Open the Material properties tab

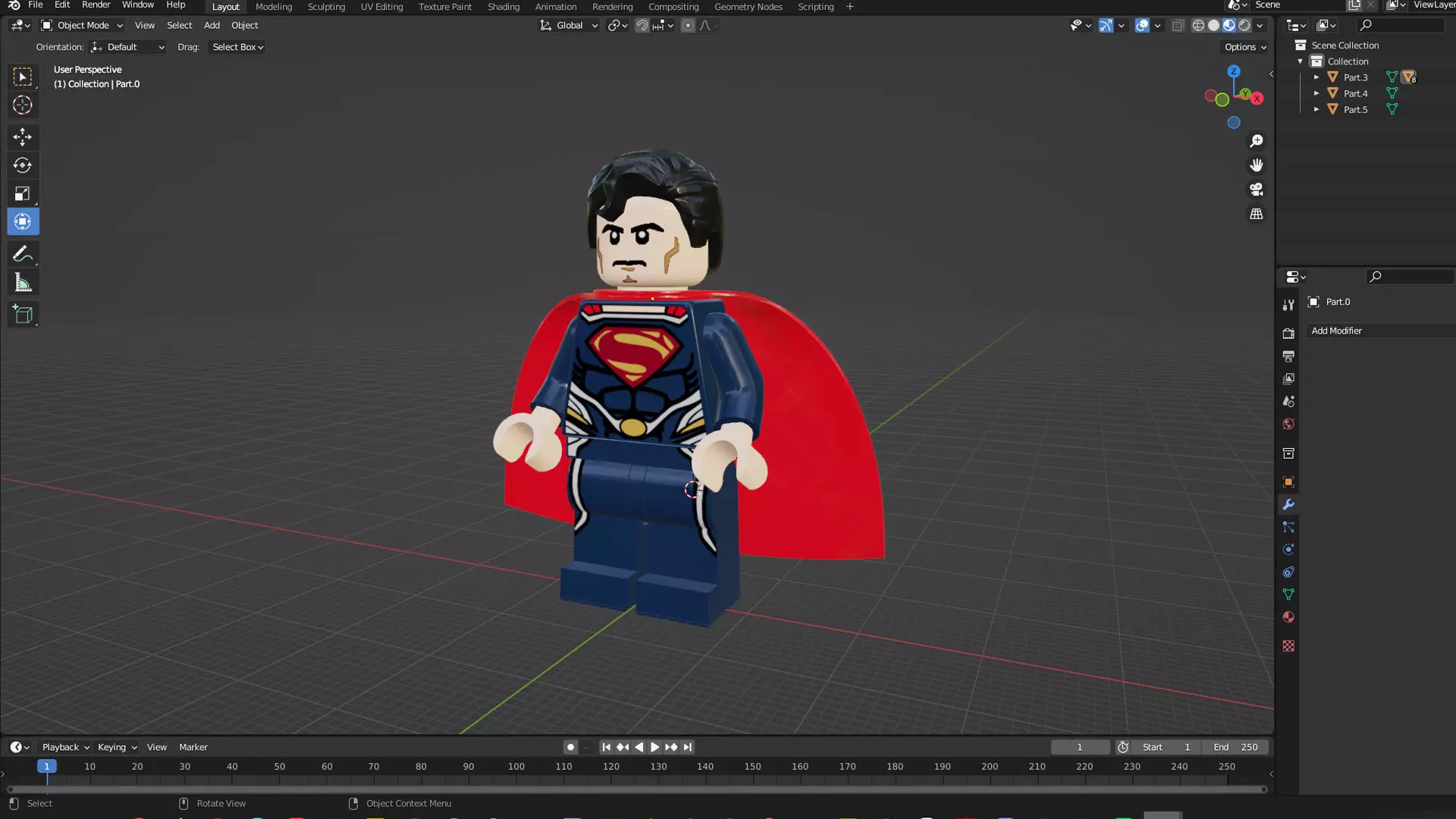pyautogui.click(x=1288, y=617)
